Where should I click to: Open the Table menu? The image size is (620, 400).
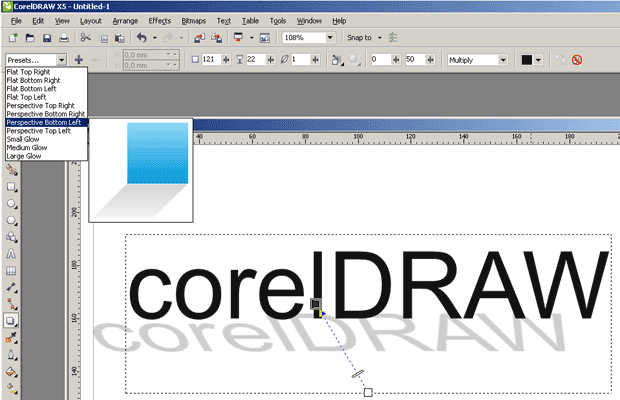pos(250,21)
